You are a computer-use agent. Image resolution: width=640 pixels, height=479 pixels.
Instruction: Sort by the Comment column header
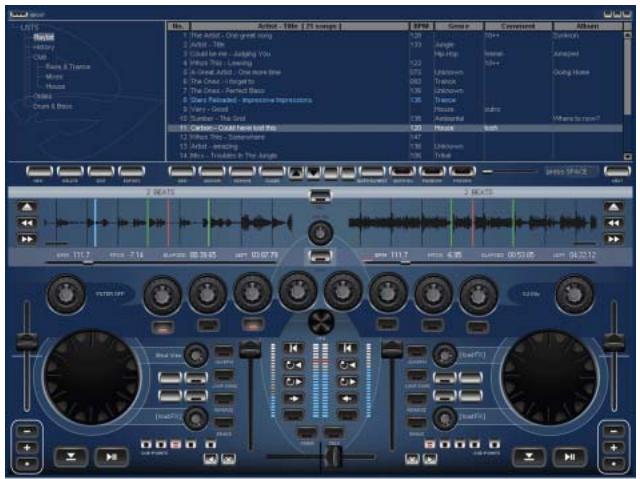point(518,26)
